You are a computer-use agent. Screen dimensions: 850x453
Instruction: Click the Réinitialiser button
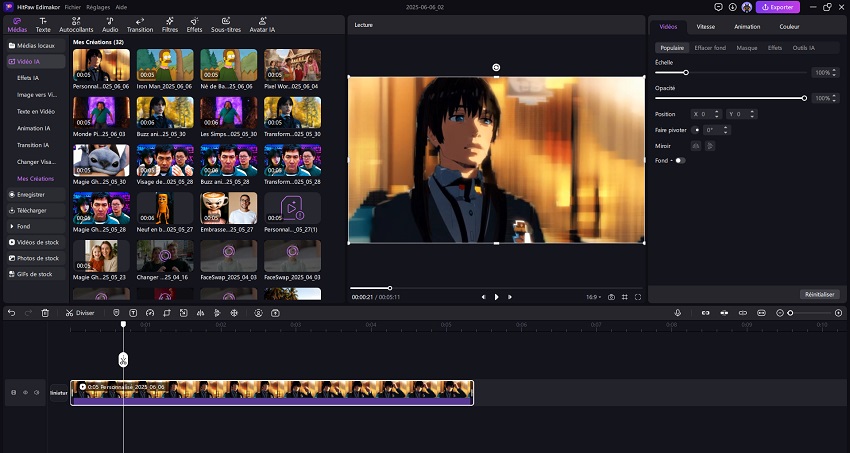coord(818,294)
